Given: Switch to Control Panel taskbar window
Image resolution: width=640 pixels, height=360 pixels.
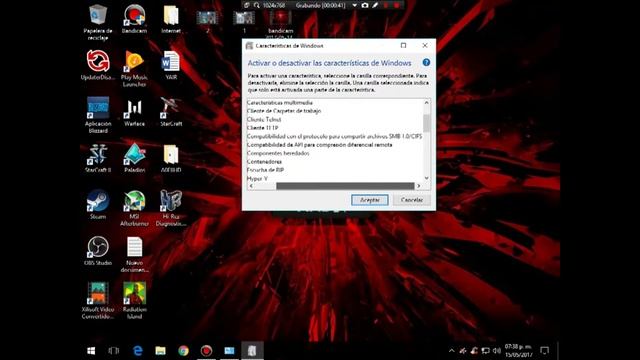Looking at the screenshot, I should click(229, 351).
